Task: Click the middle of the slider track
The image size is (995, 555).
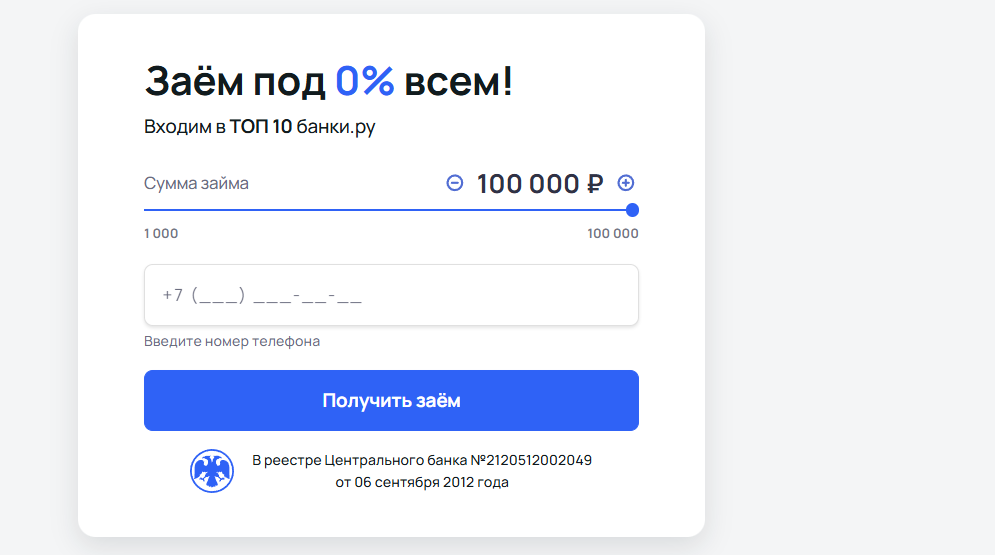Action: tap(388, 210)
